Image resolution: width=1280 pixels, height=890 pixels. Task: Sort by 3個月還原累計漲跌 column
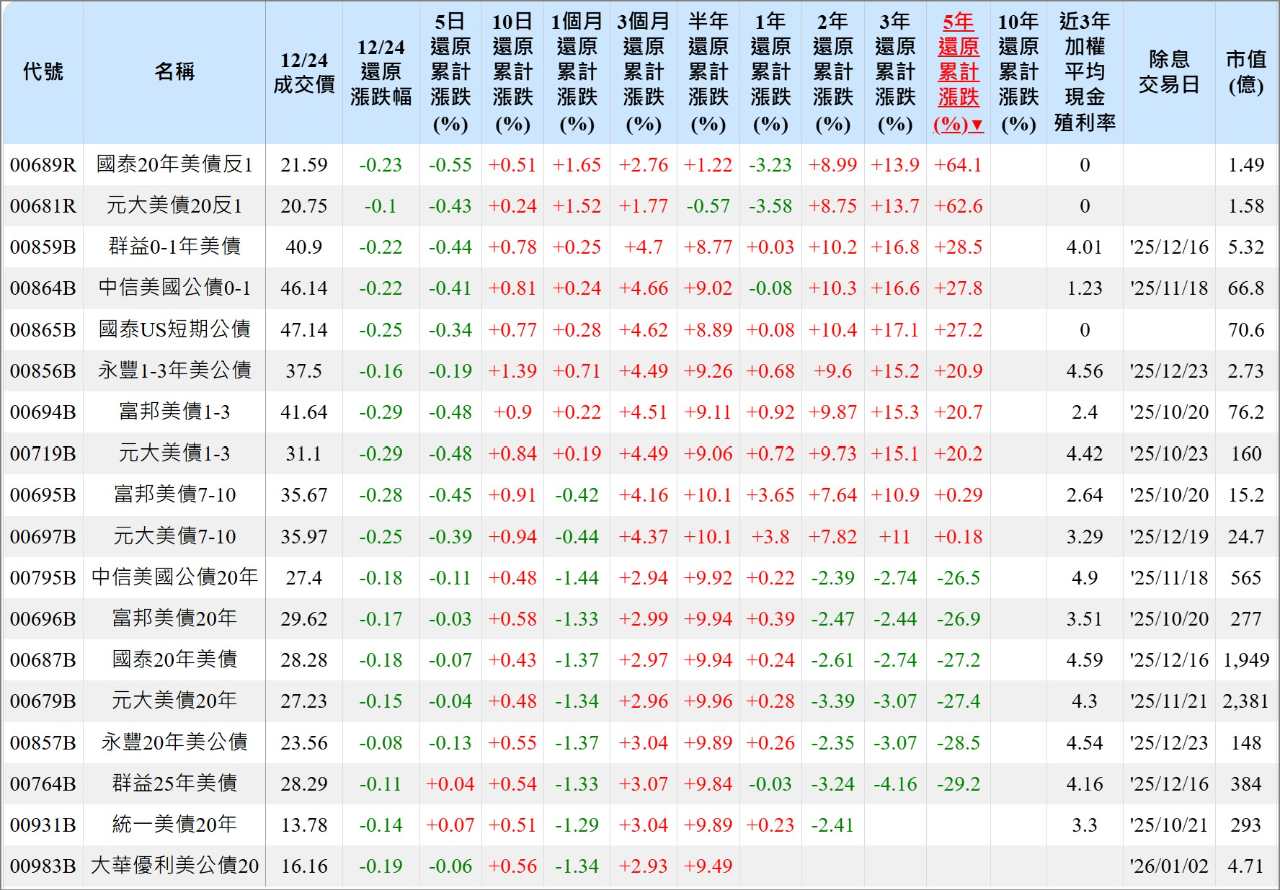coord(643,73)
